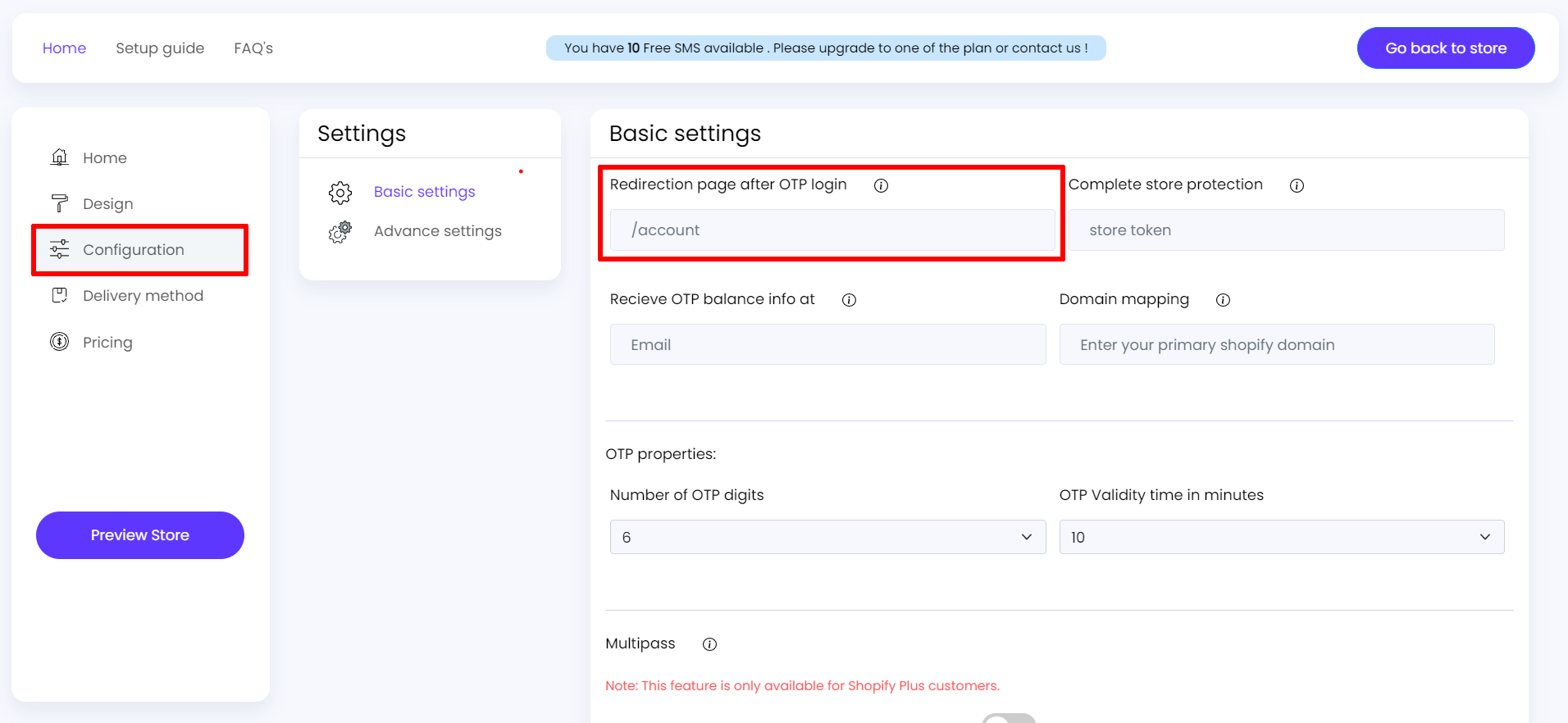Image resolution: width=1568 pixels, height=723 pixels.
Task: Click the Basic settings gear icon
Action: (x=340, y=193)
